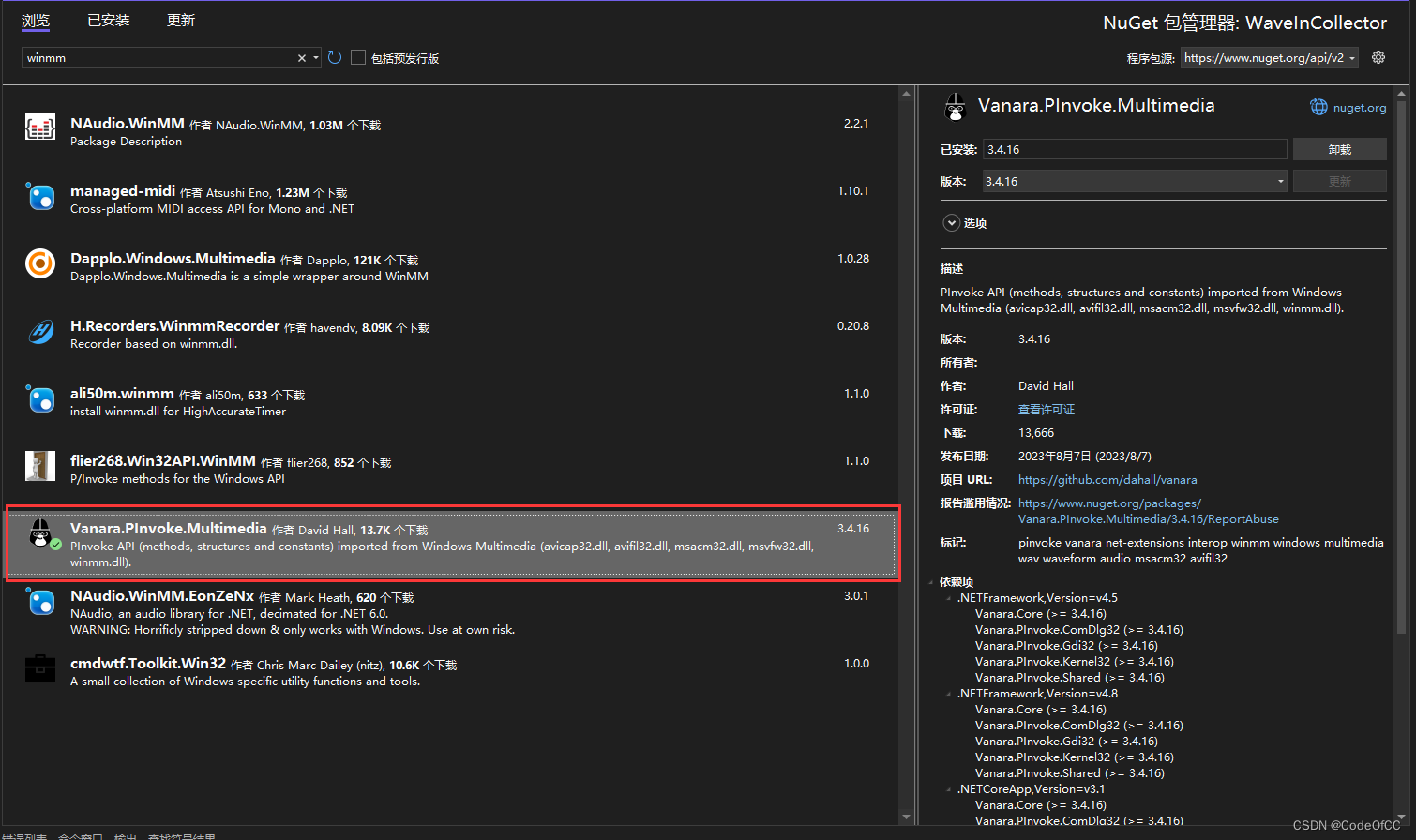Image resolution: width=1416 pixels, height=840 pixels.
Task: Click the author name David Hall
Action: pyautogui.click(x=1046, y=386)
